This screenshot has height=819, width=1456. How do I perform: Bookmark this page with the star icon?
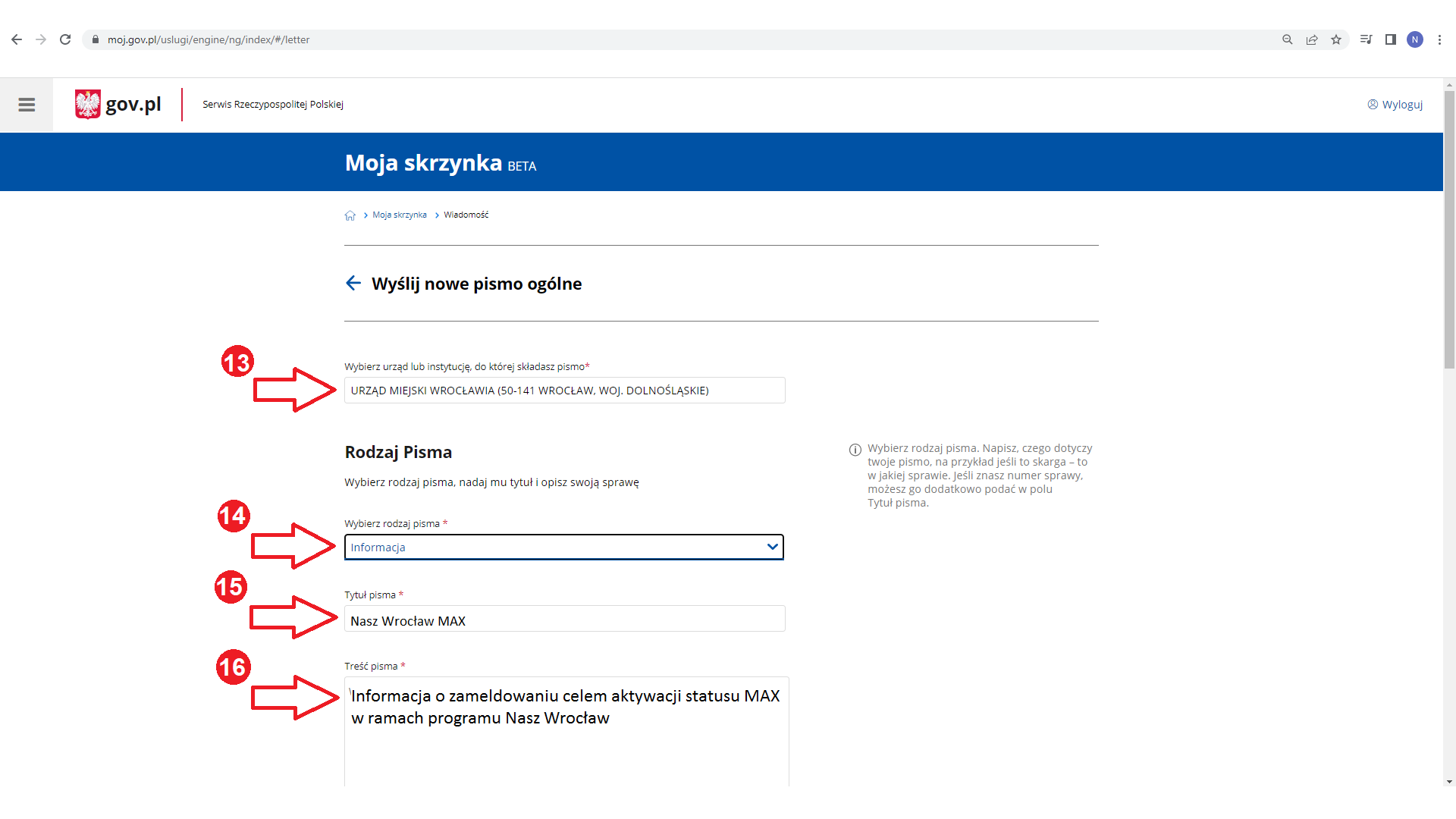click(x=1336, y=39)
